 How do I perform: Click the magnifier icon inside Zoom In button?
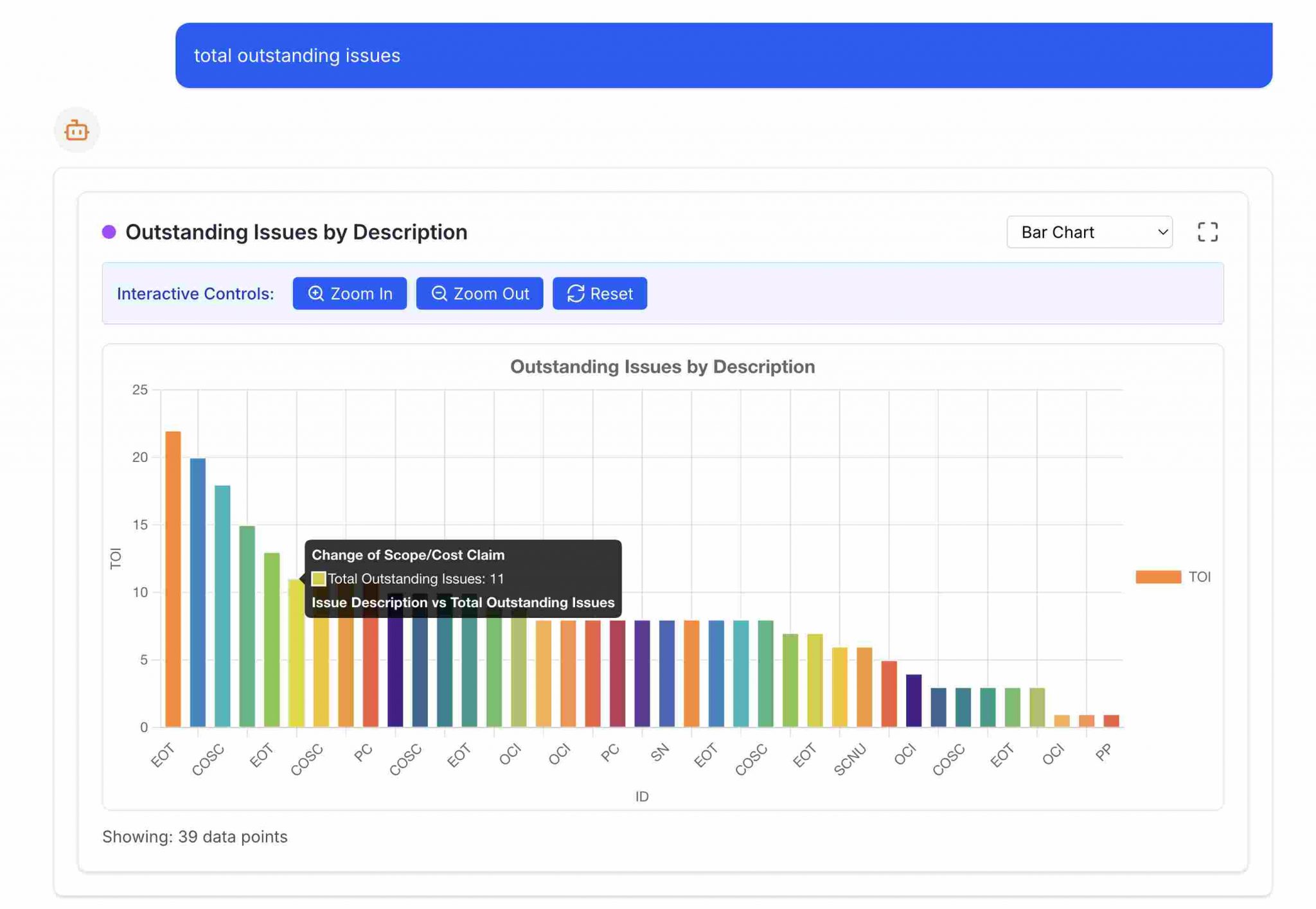[316, 294]
